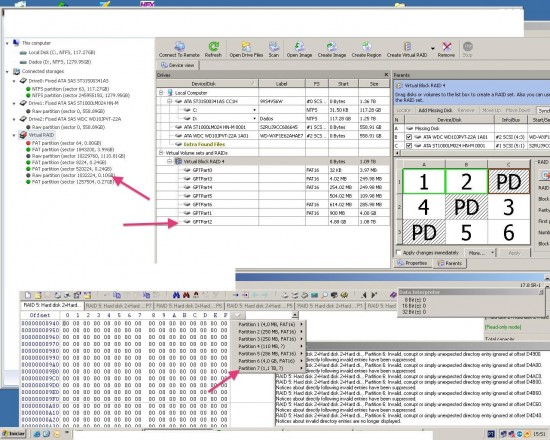Select ATA WDC WD10JPVT-22A 1A01 in the Drives list

(273, 136)
